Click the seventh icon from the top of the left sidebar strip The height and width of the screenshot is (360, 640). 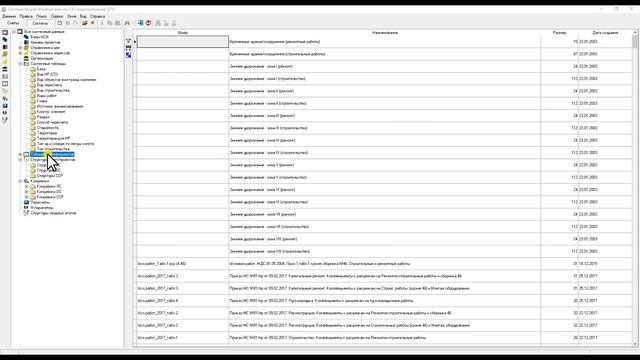[5, 76]
